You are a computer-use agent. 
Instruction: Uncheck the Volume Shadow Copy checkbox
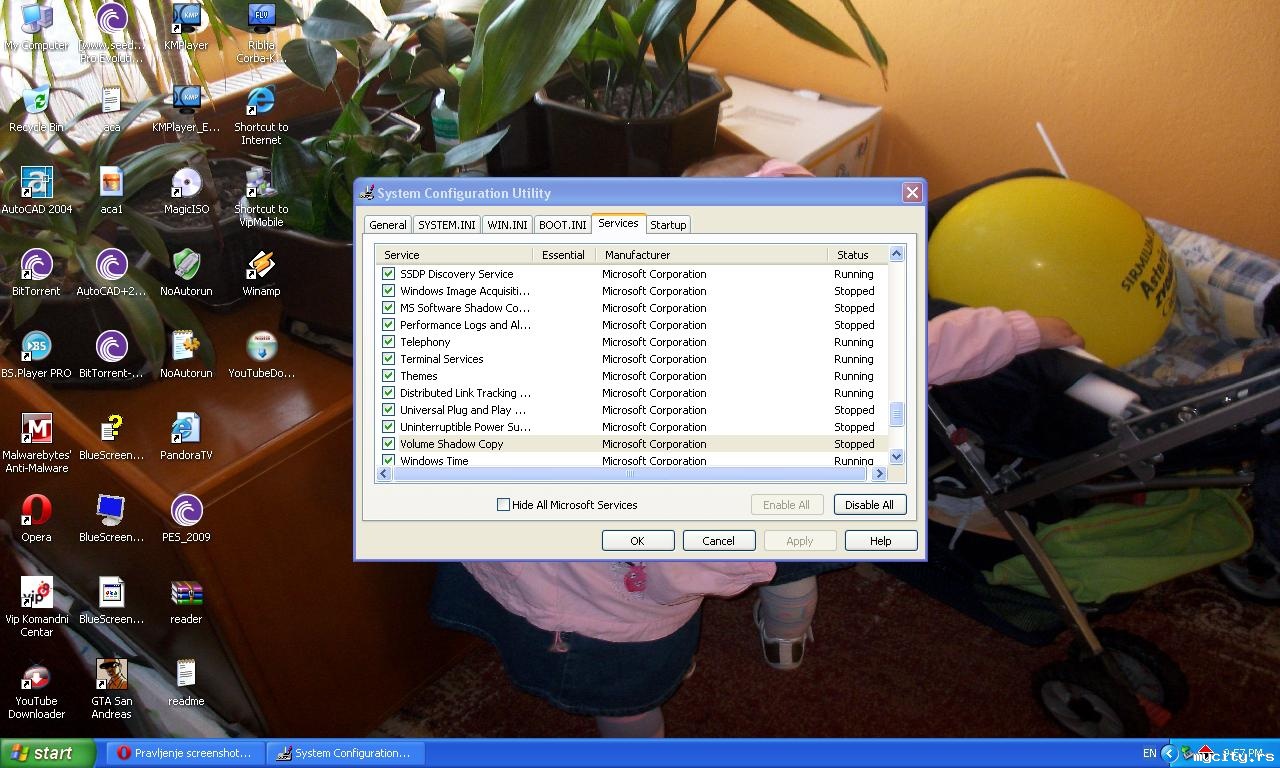(x=389, y=444)
